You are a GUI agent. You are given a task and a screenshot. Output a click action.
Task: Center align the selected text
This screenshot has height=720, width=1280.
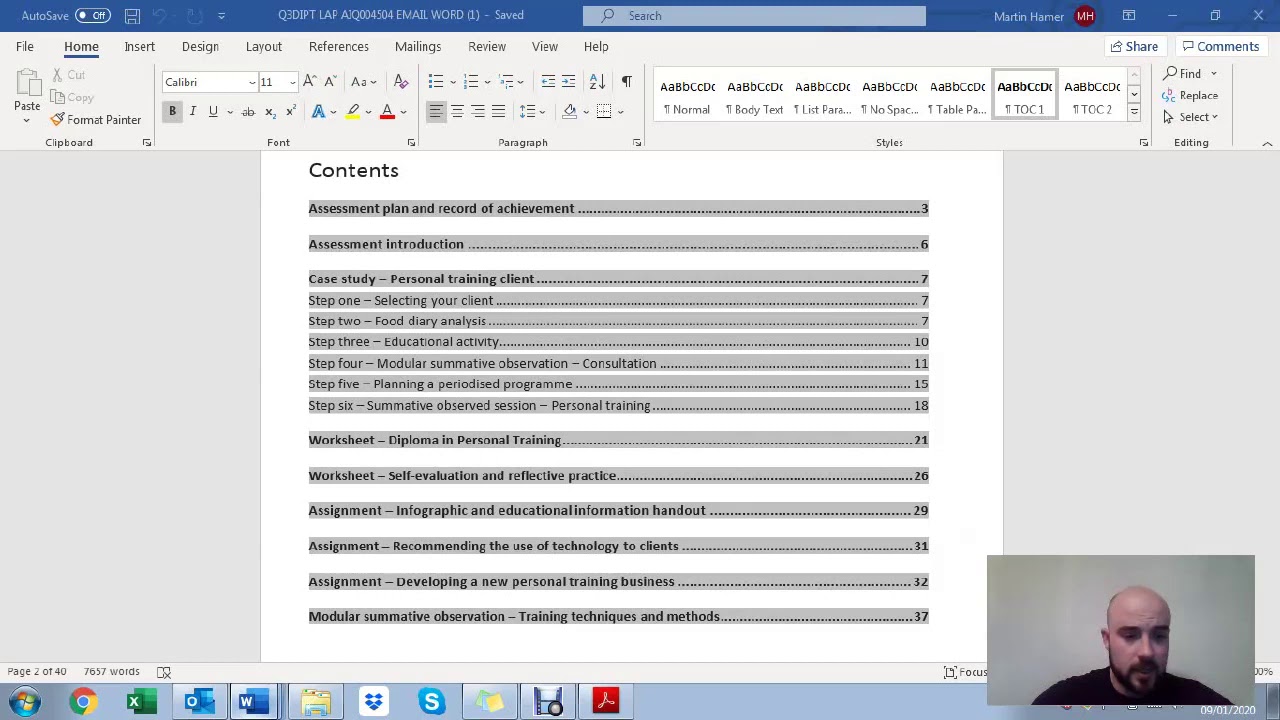457,111
